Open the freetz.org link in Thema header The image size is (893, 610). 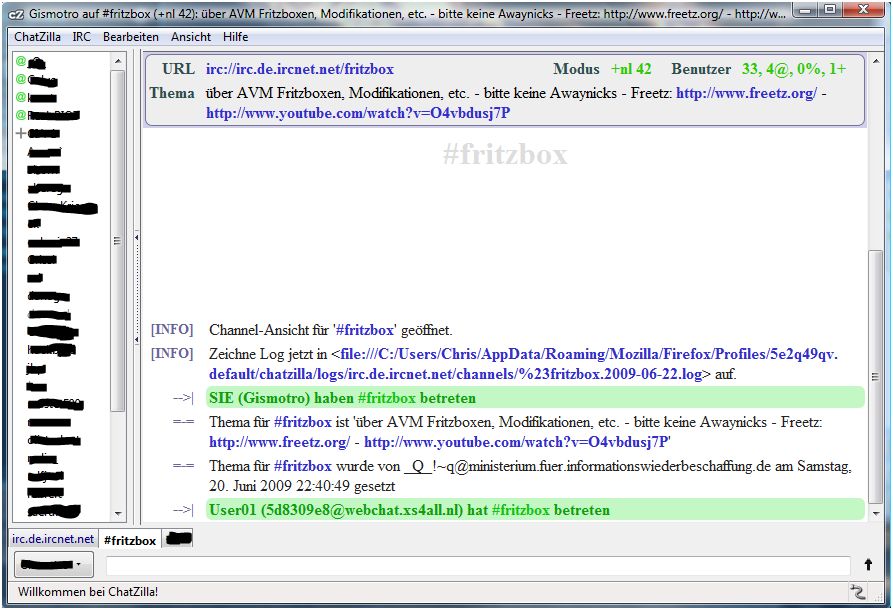tap(746, 93)
